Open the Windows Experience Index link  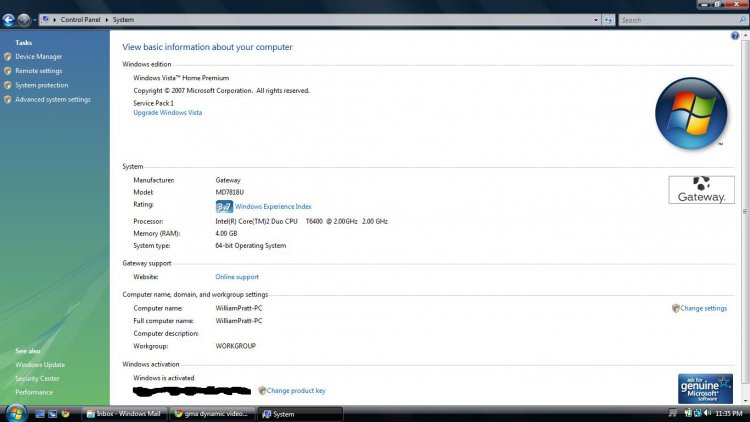tap(273, 207)
